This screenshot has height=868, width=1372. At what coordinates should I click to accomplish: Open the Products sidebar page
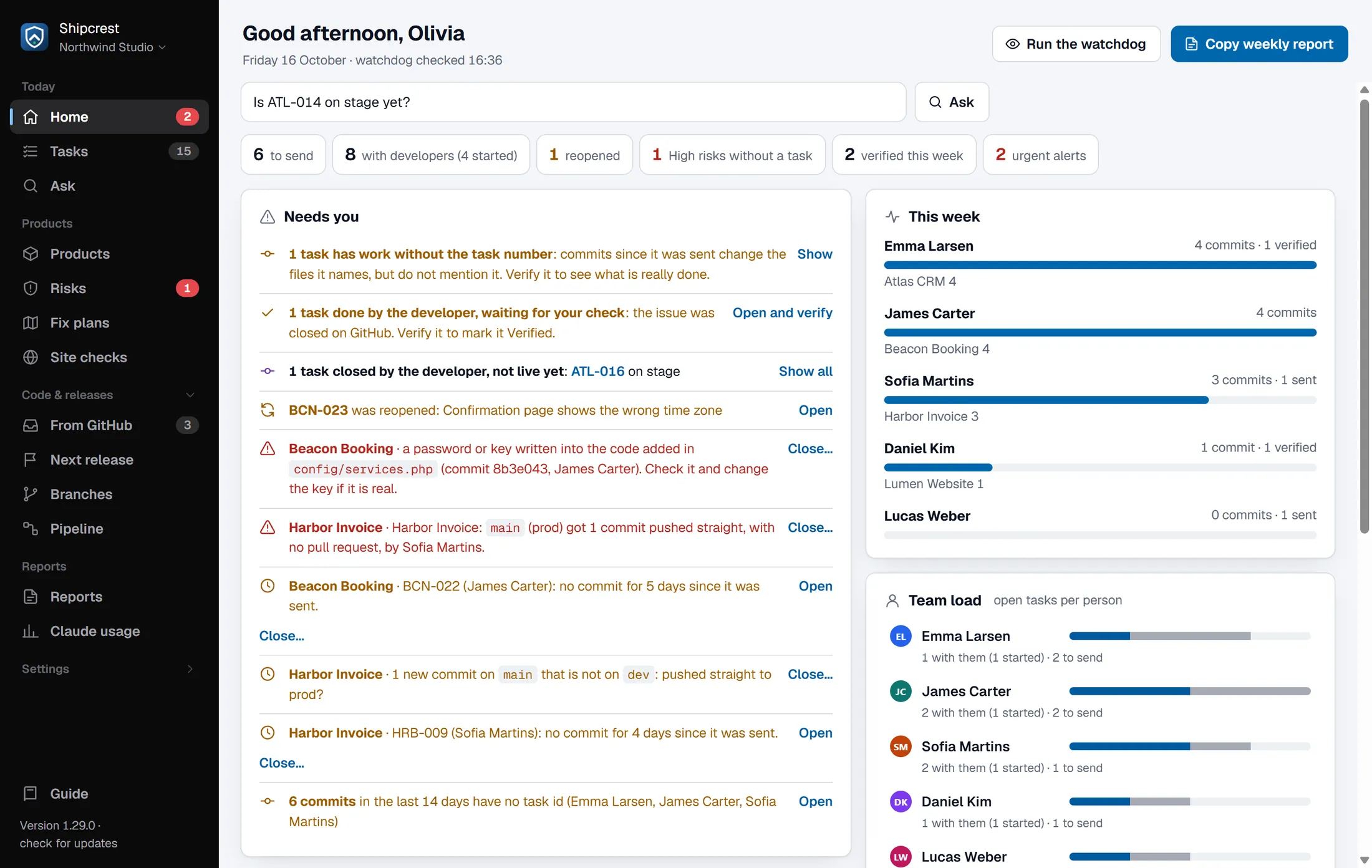[x=110, y=254]
